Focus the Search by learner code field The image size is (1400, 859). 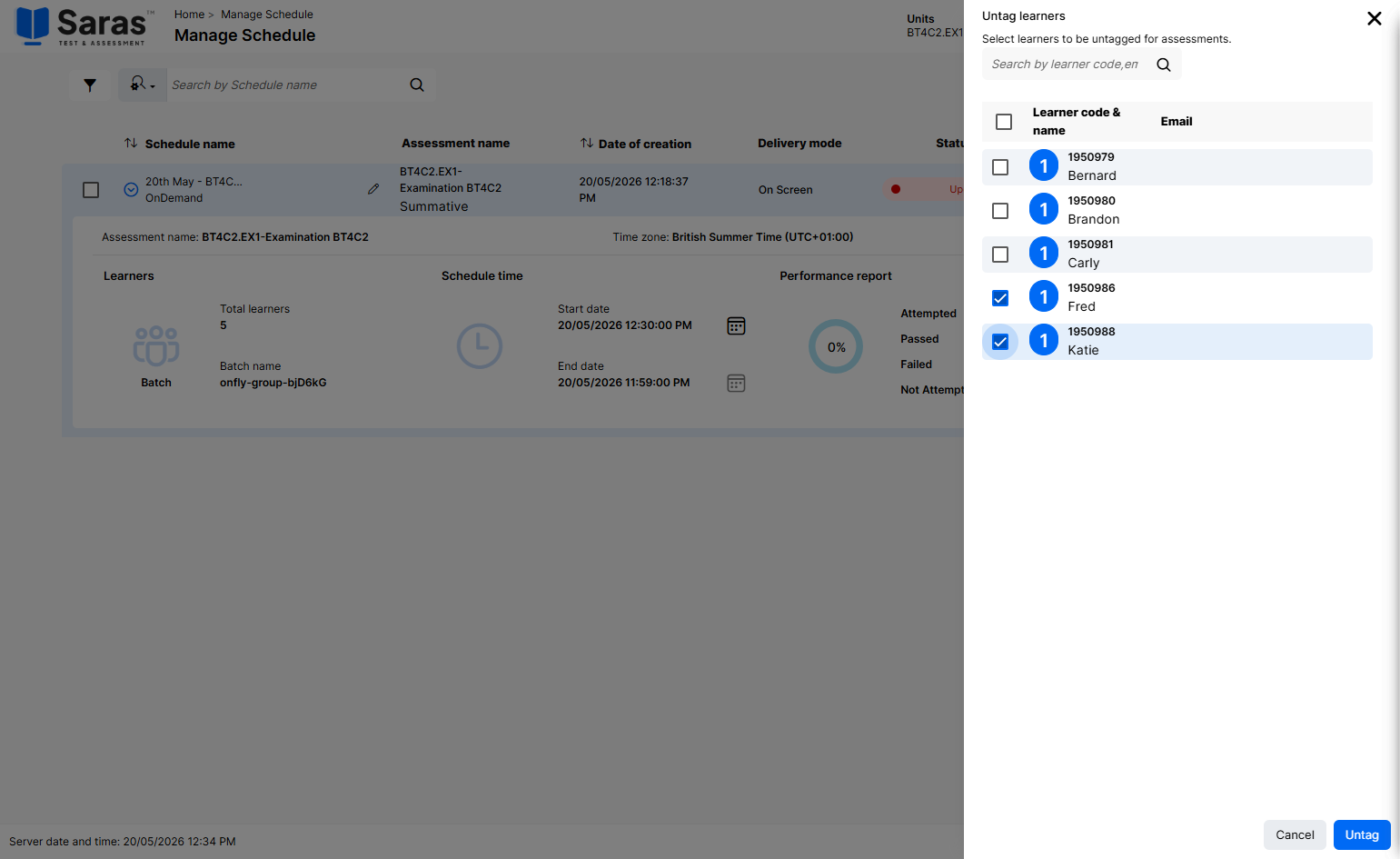pos(1067,65)
